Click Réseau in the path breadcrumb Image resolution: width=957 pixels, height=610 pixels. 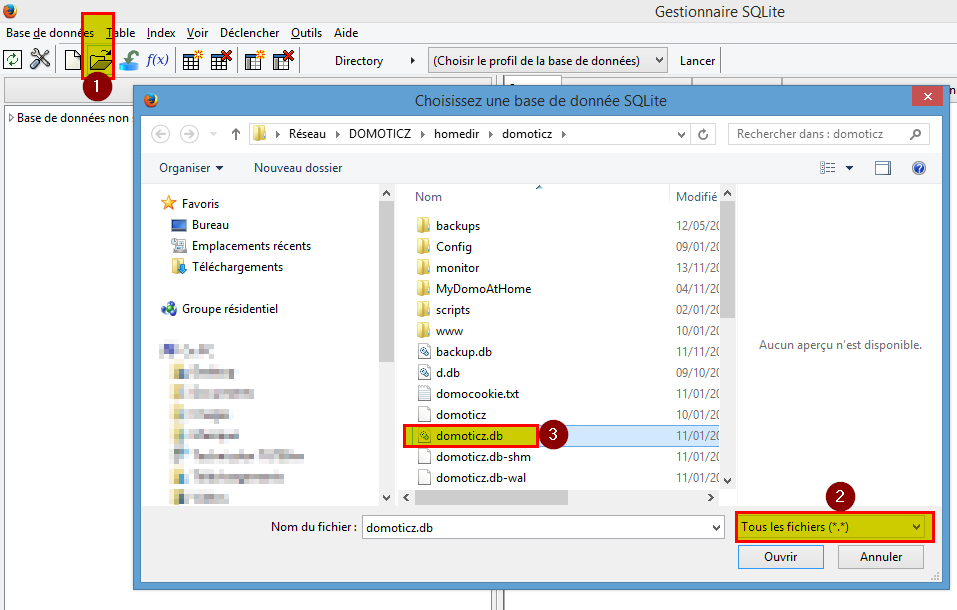click(308, 134)
